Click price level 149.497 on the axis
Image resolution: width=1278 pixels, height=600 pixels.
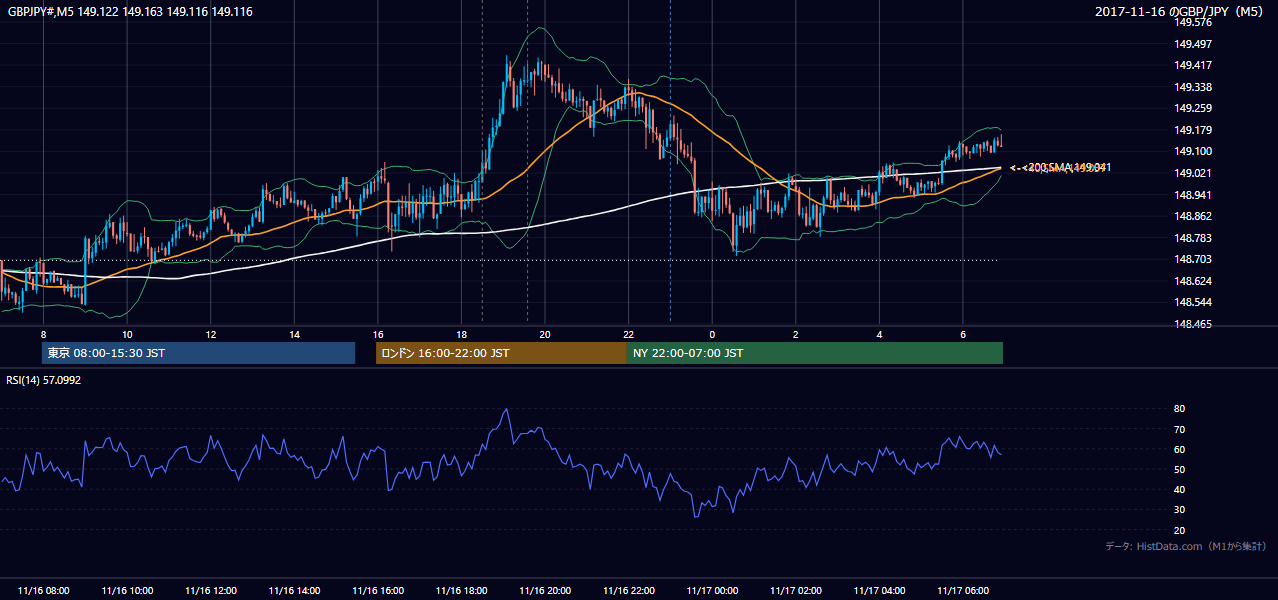[1193, 44]
